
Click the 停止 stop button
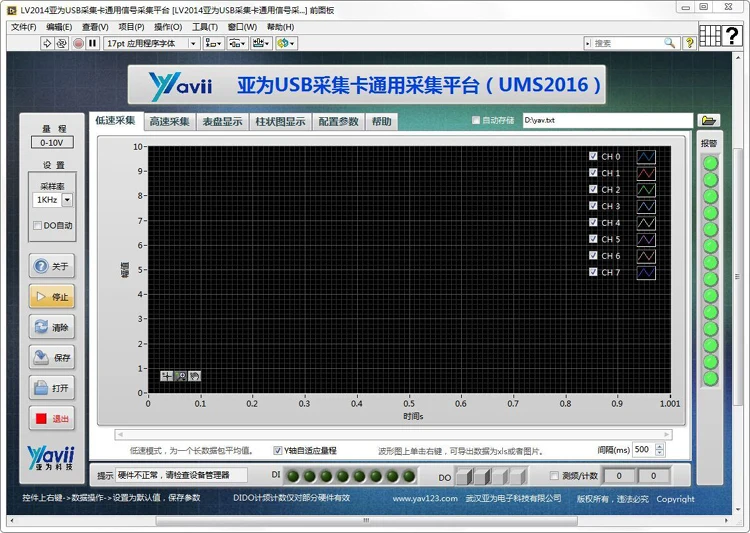coord(52,297)
